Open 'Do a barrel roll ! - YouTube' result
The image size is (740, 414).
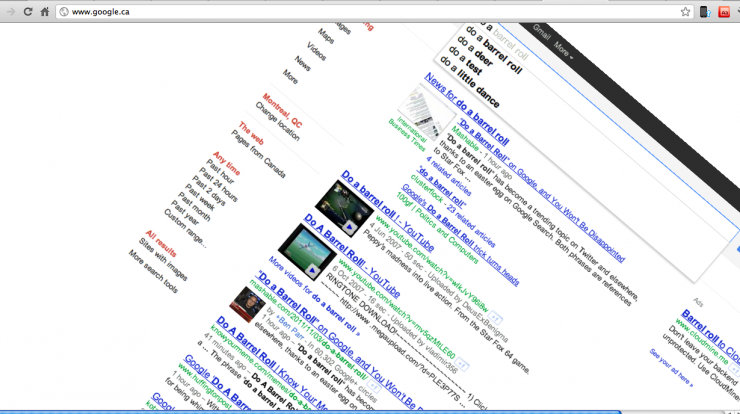pyautogui.click(x=387, y=211)
